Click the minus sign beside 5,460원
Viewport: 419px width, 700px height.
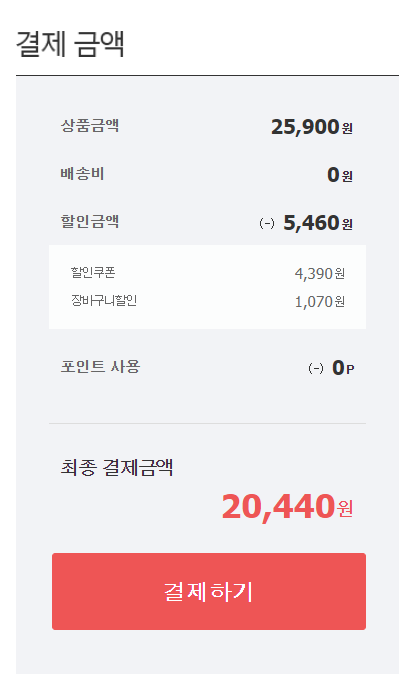point(267,223)
